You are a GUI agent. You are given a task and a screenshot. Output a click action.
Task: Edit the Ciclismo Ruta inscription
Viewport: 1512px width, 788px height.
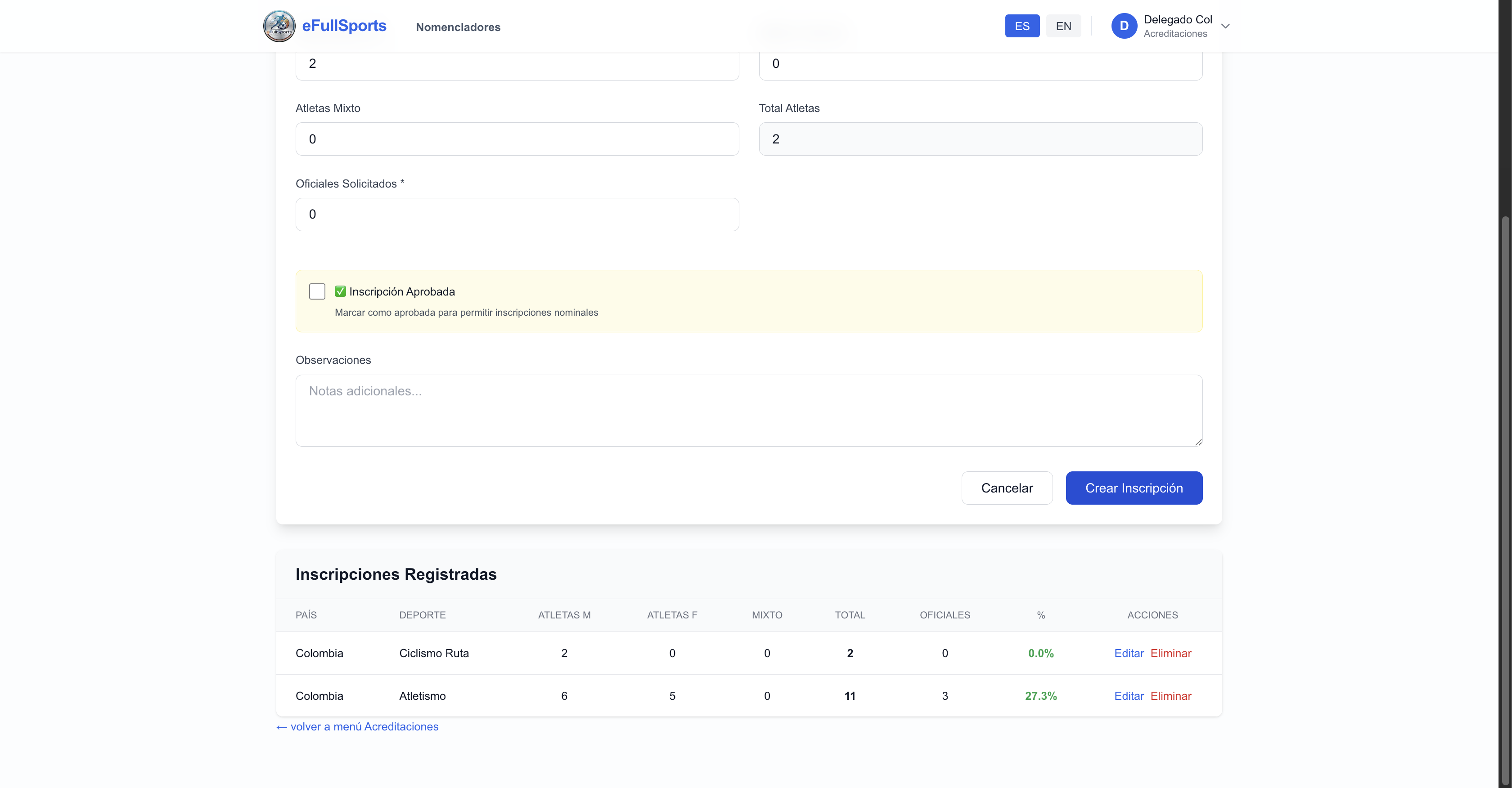[x=1128, y=653]
